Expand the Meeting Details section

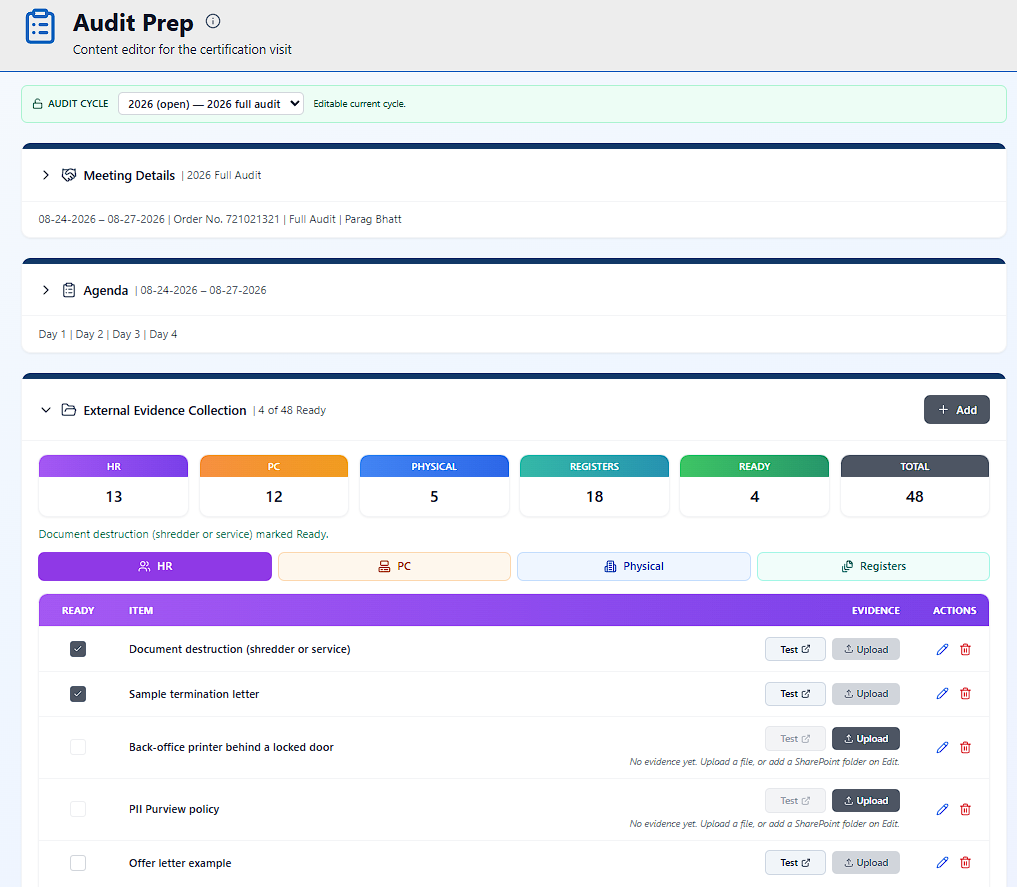click(45, 175)
